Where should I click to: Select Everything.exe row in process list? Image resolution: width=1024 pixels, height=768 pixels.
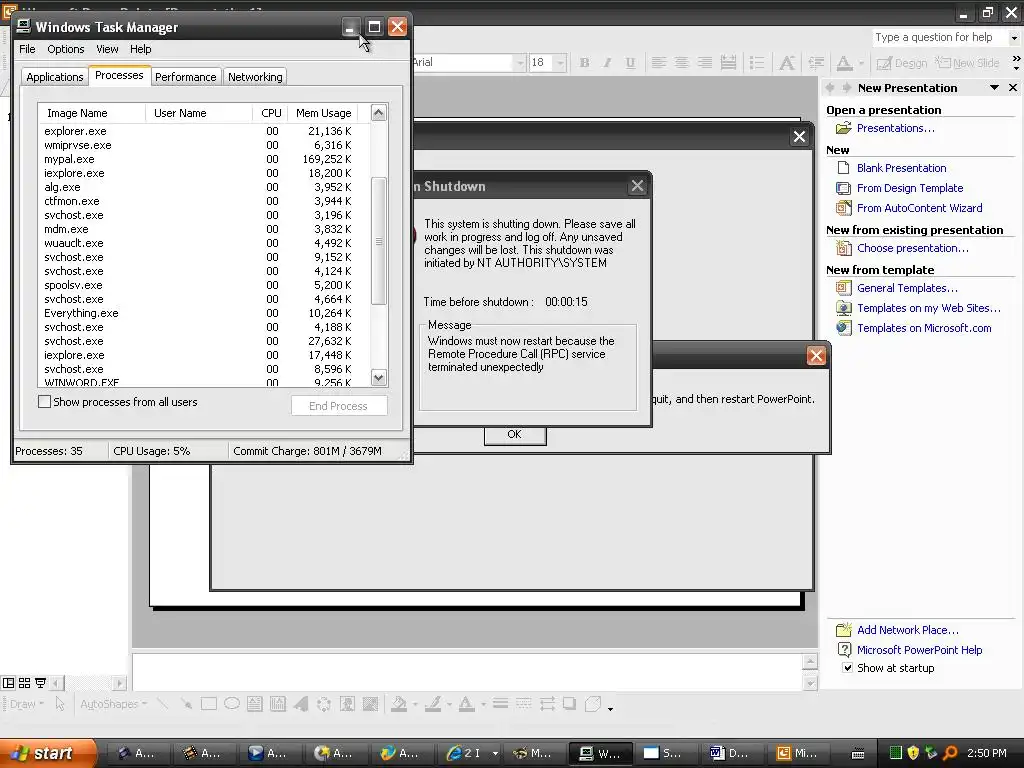(204, 313)
